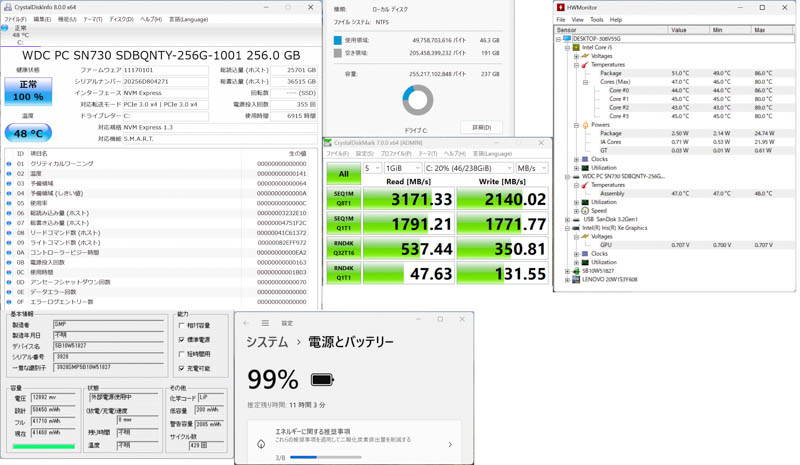The height and width of the screenshot is (465, 800).
Task: Open the HWMonitor View menu
Action: coord(578,19)
